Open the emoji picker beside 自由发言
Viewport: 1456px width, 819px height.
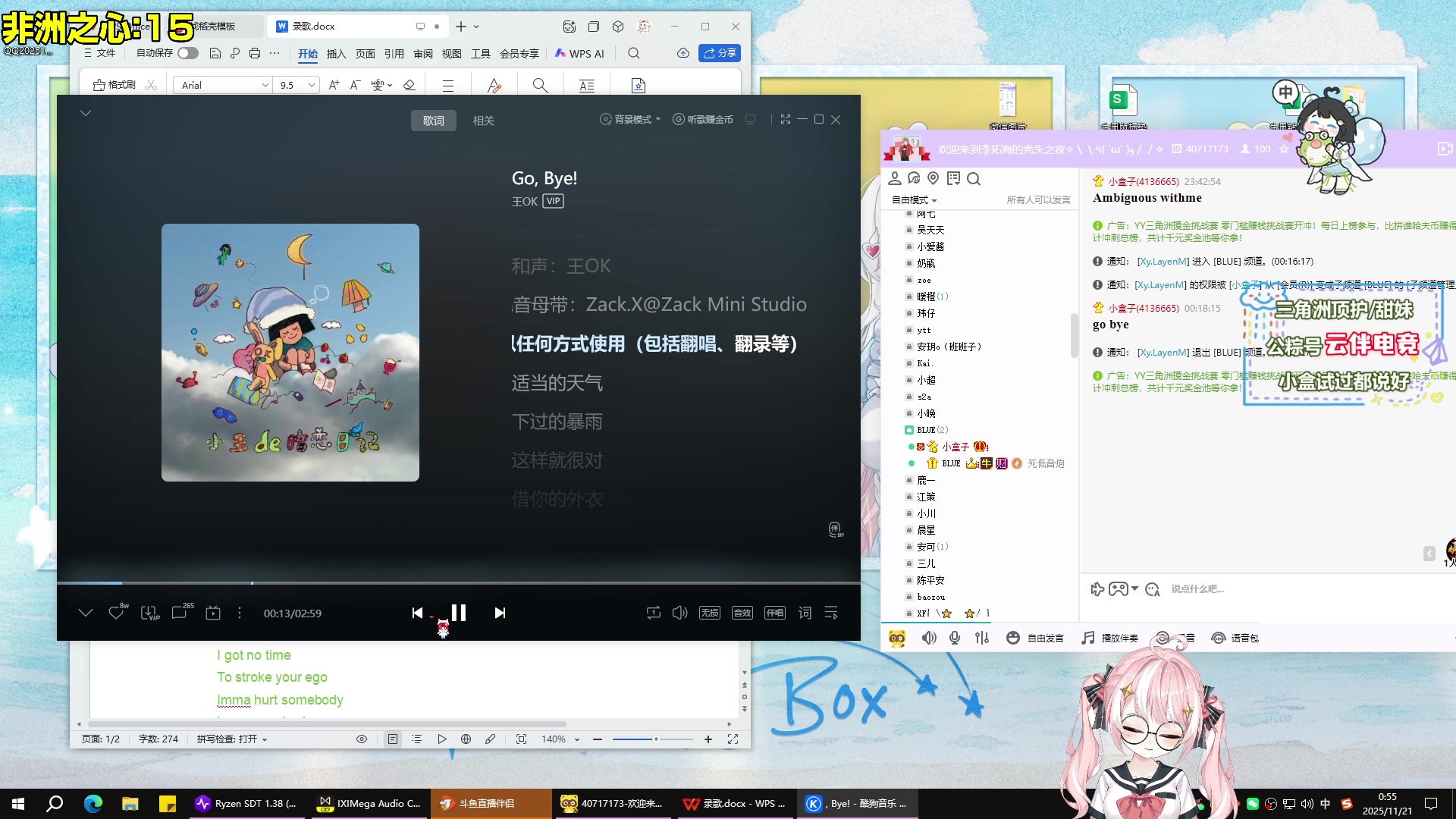point(1012,638)
